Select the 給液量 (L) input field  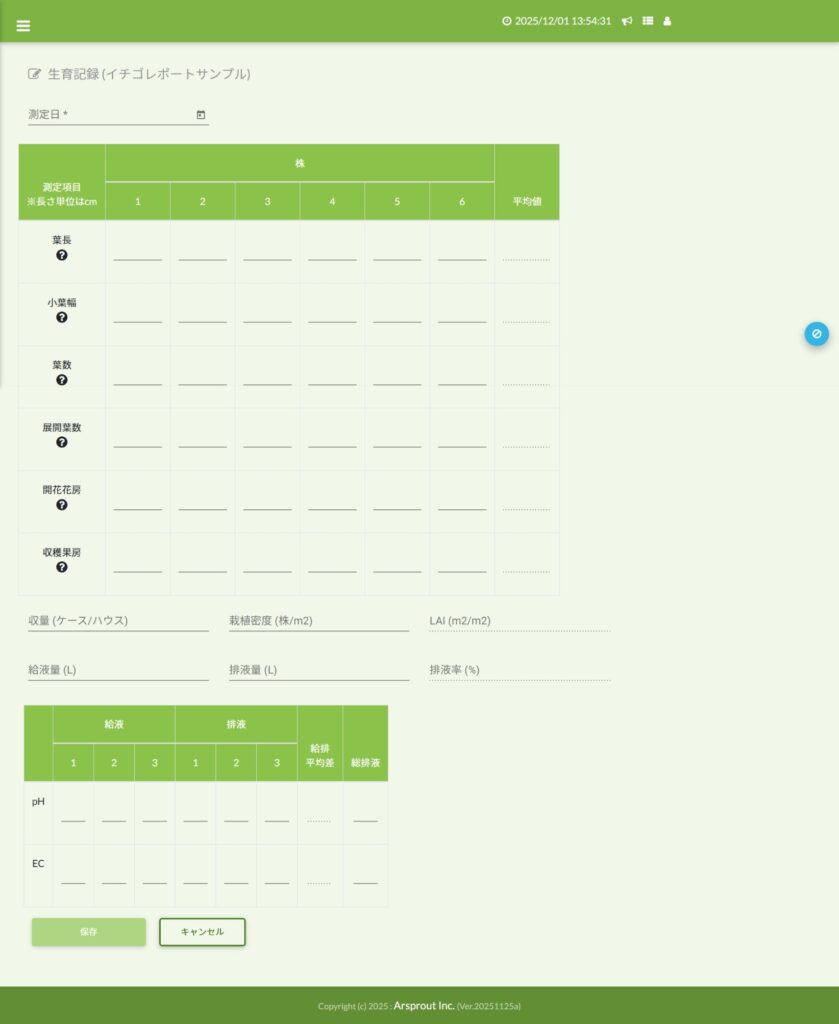coord(118,670)
